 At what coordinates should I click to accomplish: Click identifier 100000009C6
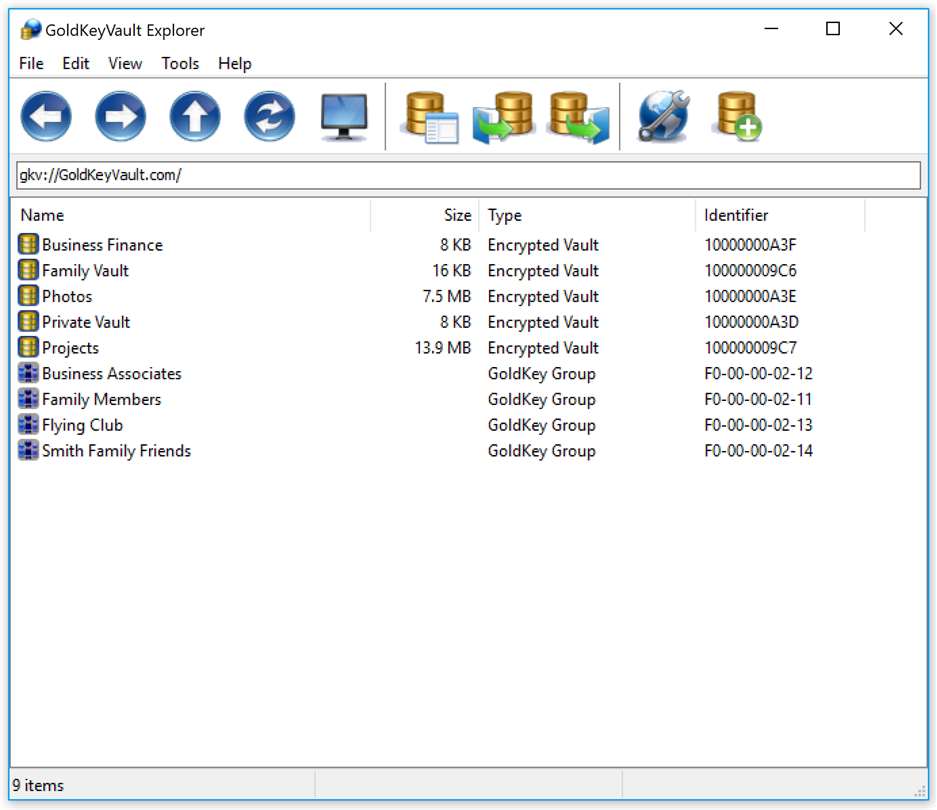point(750,270)
